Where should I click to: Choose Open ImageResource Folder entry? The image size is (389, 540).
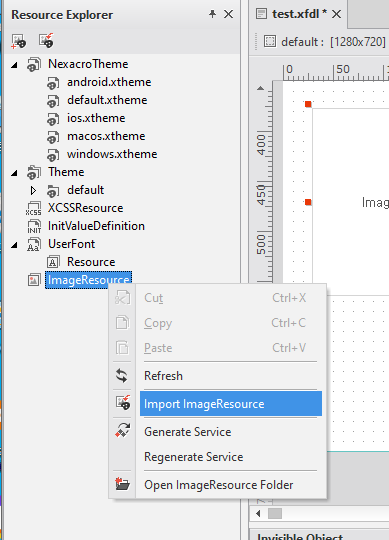[231, 485]
